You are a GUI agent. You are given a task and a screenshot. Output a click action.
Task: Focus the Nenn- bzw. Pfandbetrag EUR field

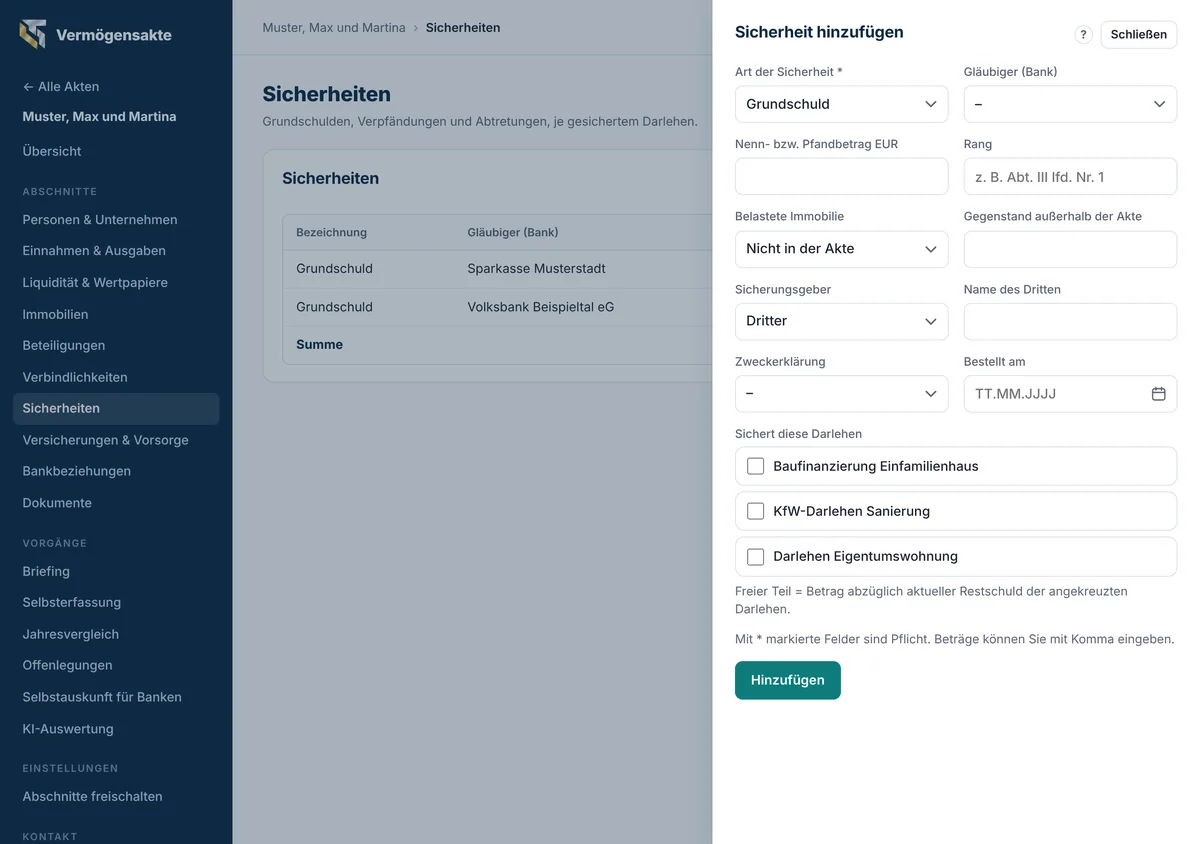pos(841,176)
